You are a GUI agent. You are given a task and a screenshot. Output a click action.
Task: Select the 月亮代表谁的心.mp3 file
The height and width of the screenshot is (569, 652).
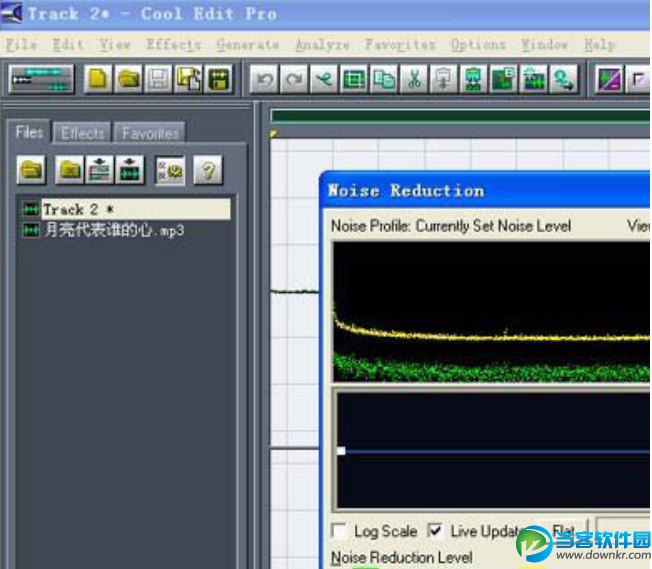click(x=114, y=230)
